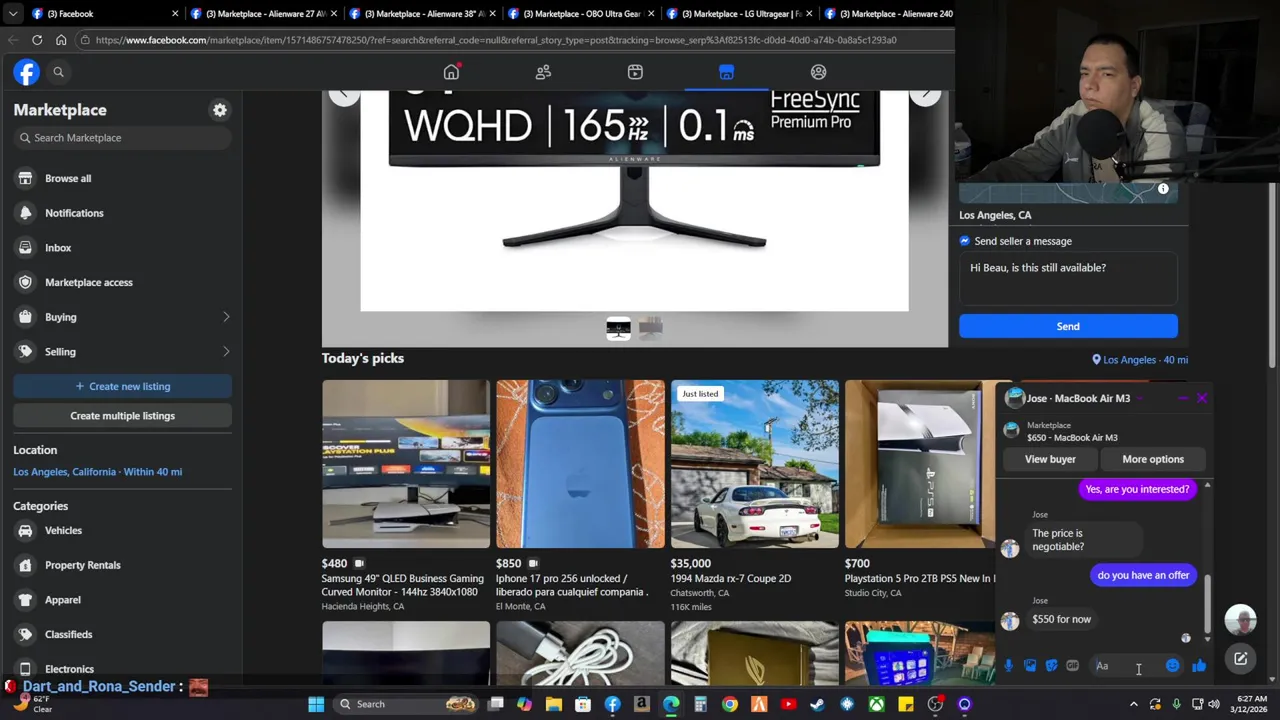Click the Send message button
This screenshot has height=720, width=1280.
click(1068, 326)
